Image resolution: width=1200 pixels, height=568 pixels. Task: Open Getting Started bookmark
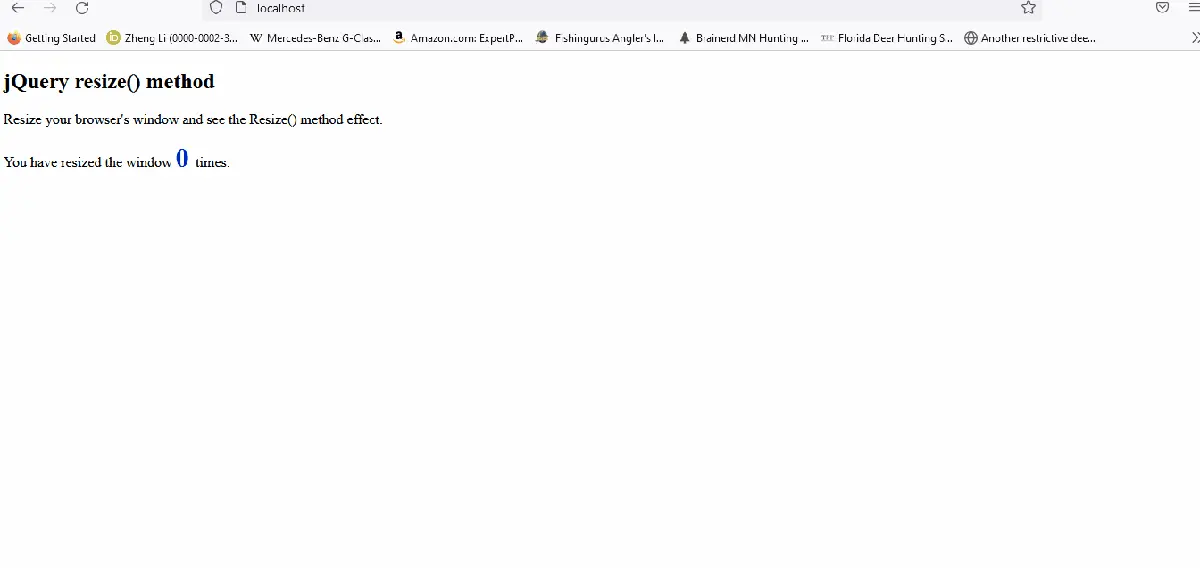[x=52, y=38]
